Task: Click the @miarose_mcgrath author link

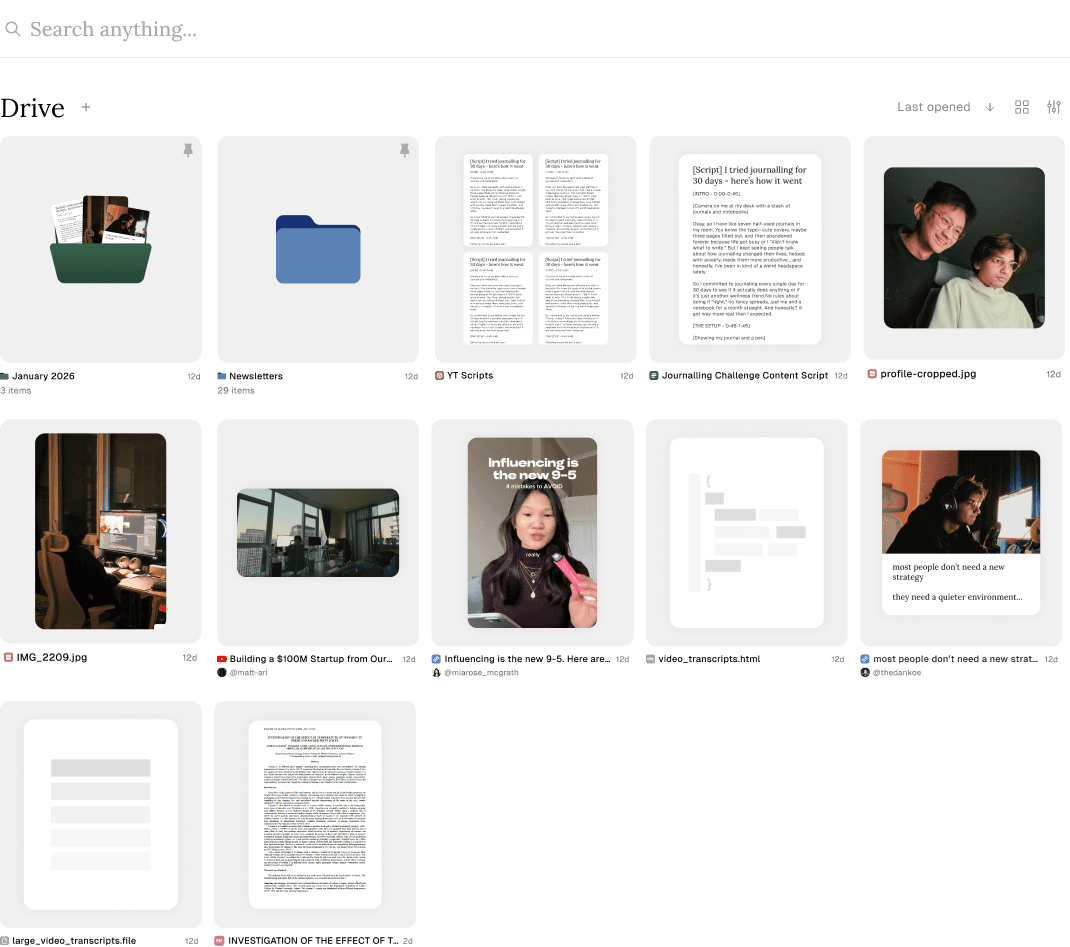Action: click(481, 672)
